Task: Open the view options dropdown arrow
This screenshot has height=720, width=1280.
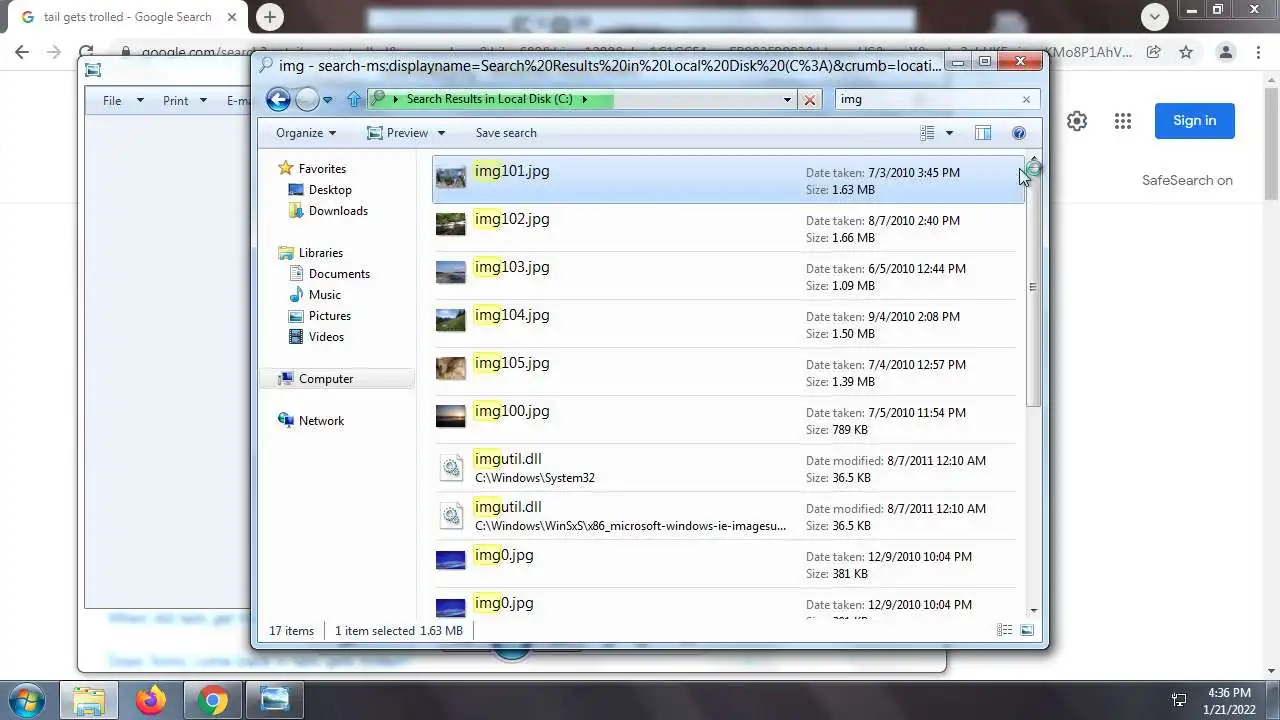Action: point(949,133)
